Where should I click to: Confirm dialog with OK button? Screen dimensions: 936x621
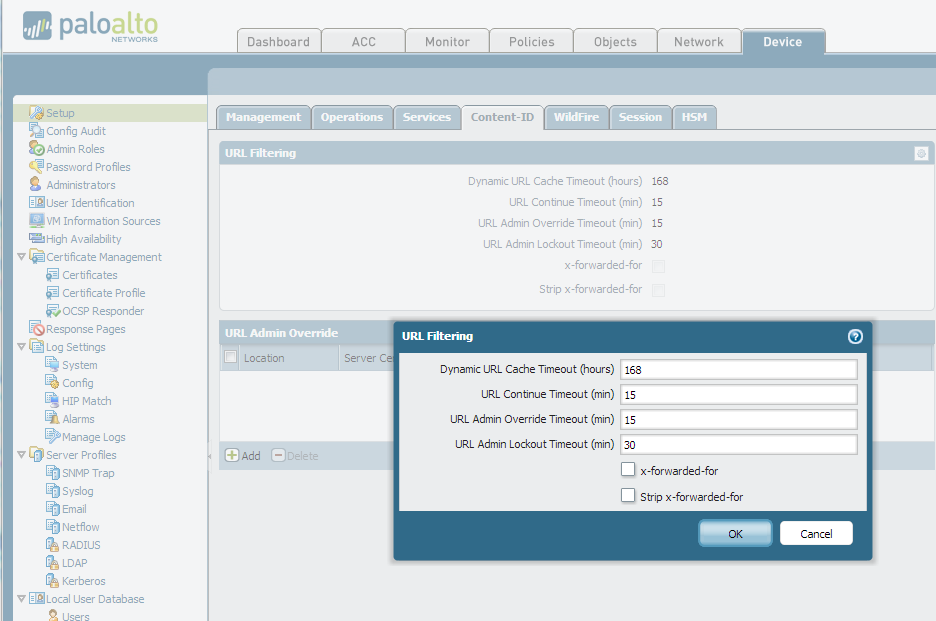click(x=735, y=533)
